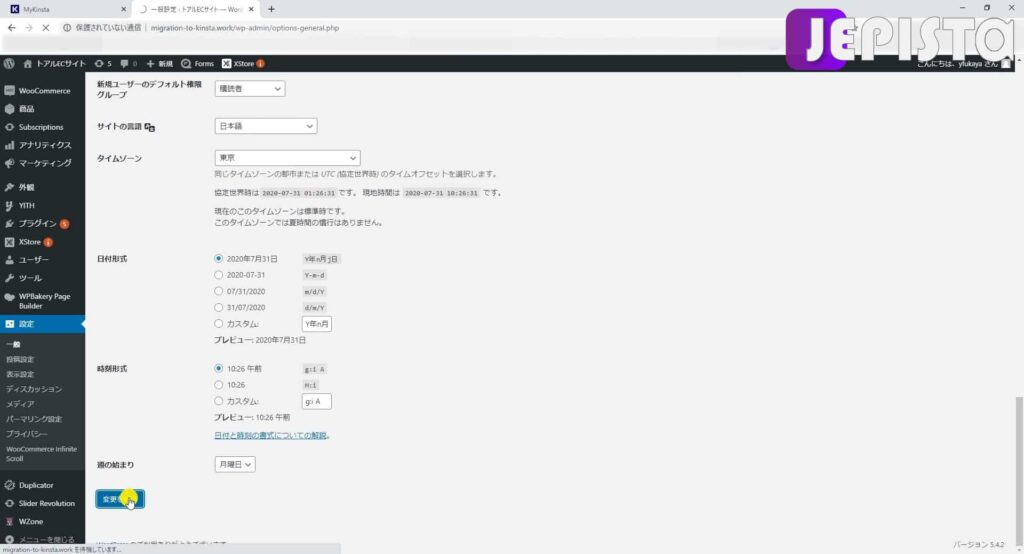The width and height of the screenshot is (1024, 554).
Task: Open the comments bubble icon
Action: (124, 63)
